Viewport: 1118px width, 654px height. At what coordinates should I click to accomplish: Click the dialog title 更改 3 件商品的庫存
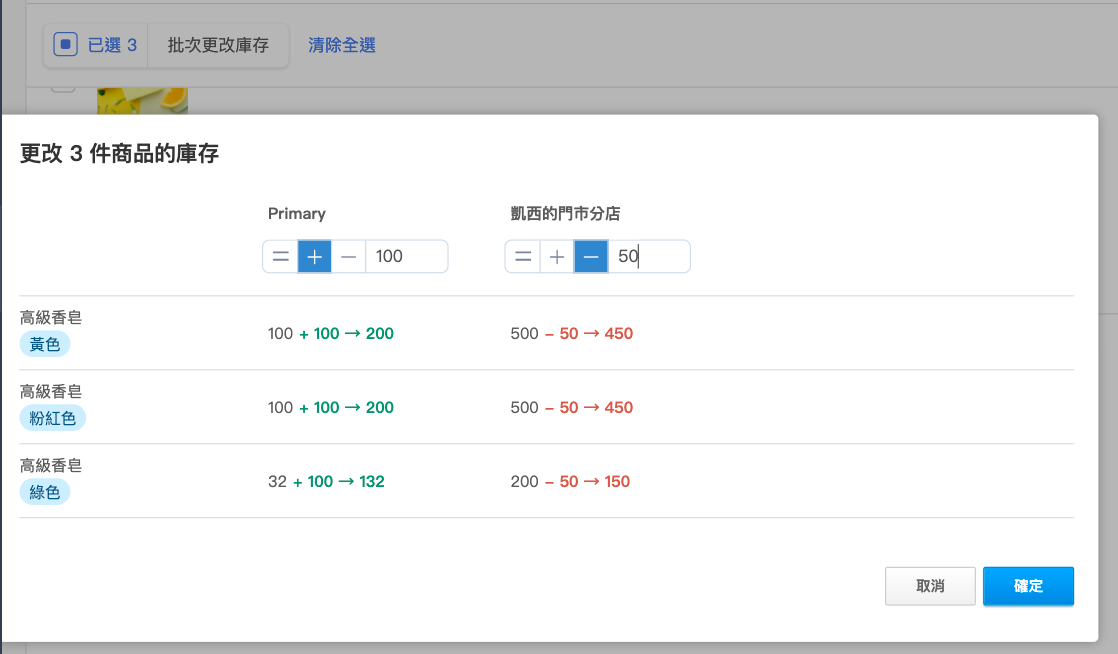coord(119,153)
